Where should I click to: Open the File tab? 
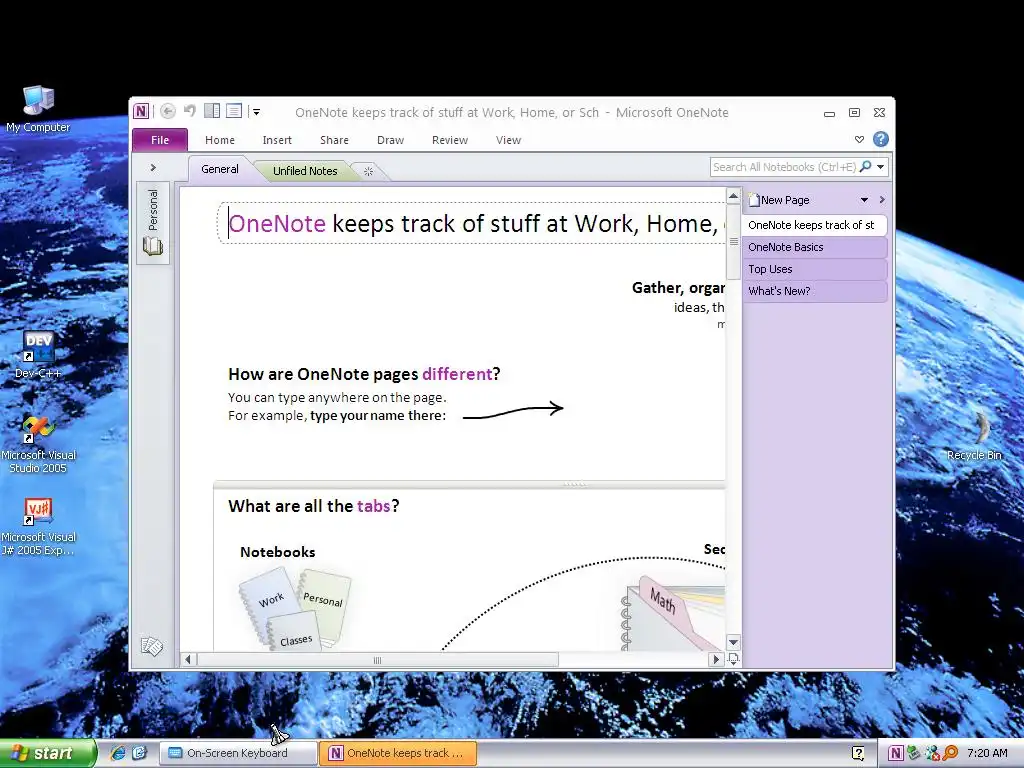coord(160,140)
